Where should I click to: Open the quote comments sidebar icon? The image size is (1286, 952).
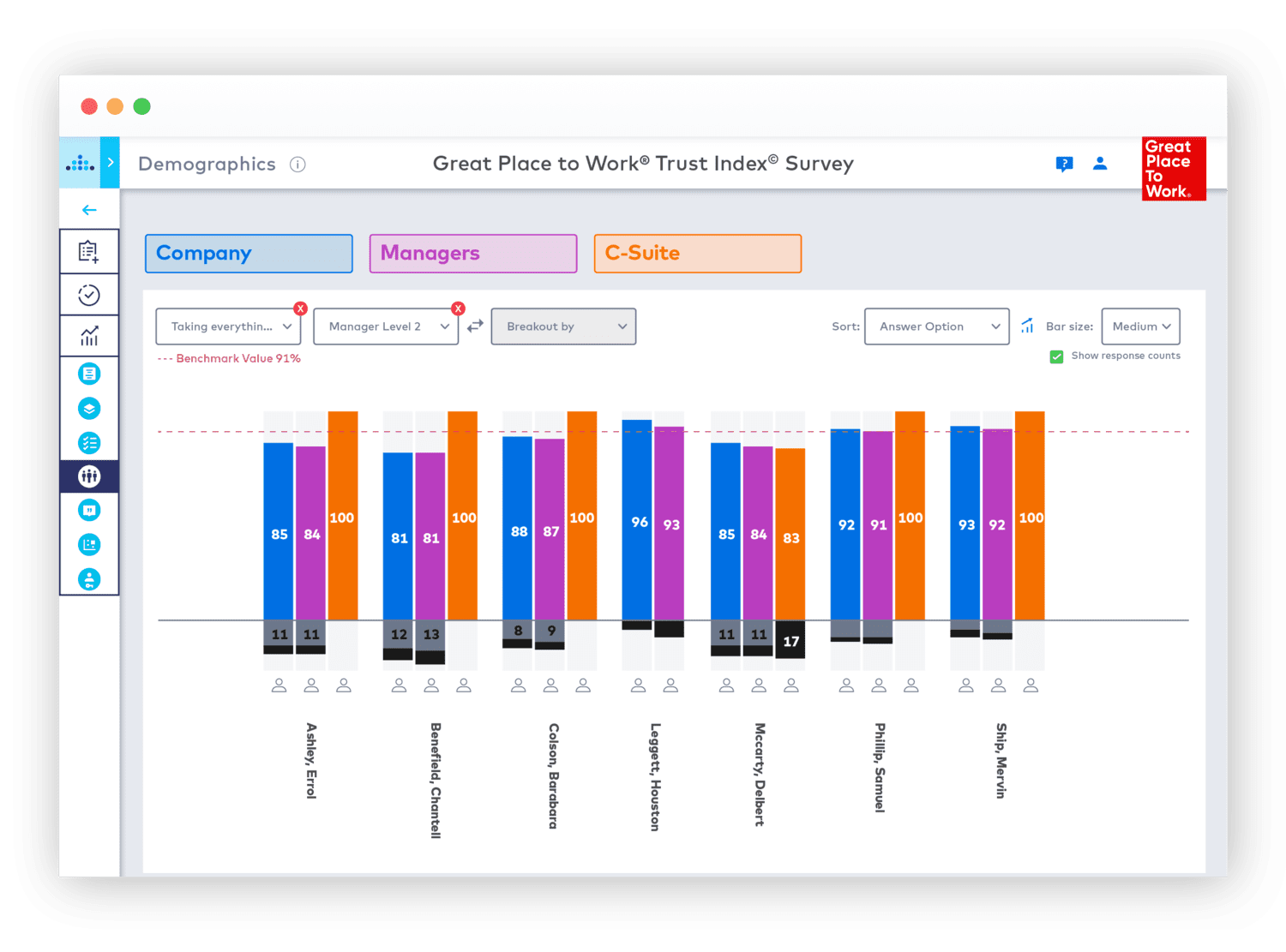[x=89, y=510]
